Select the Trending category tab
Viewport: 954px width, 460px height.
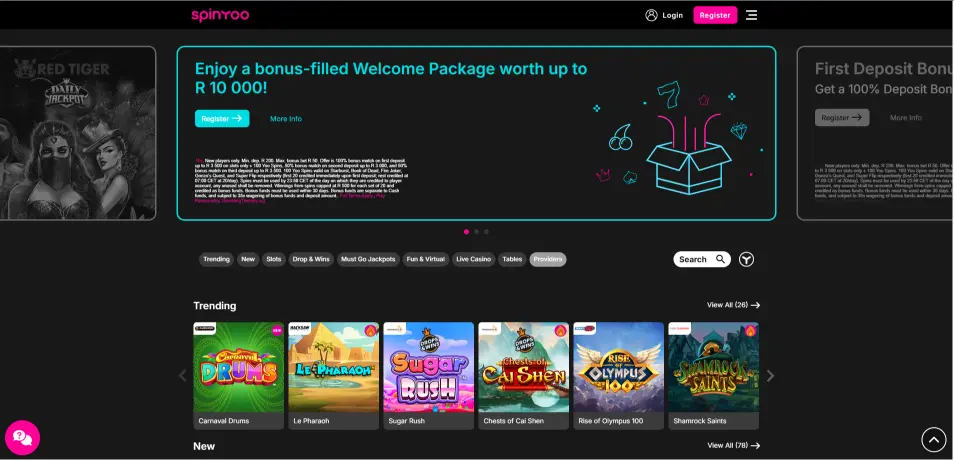[216, 259]
